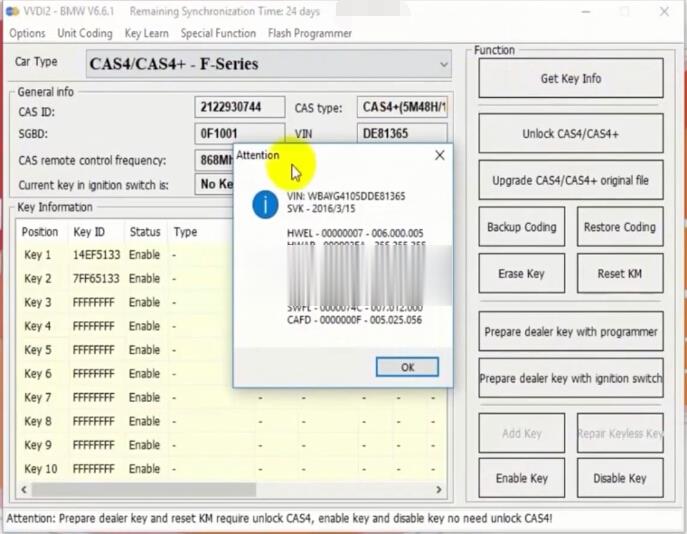The width and height of the screenshot is (687, 534).
Task: Click the CAS type field
Action: [402, 107]
